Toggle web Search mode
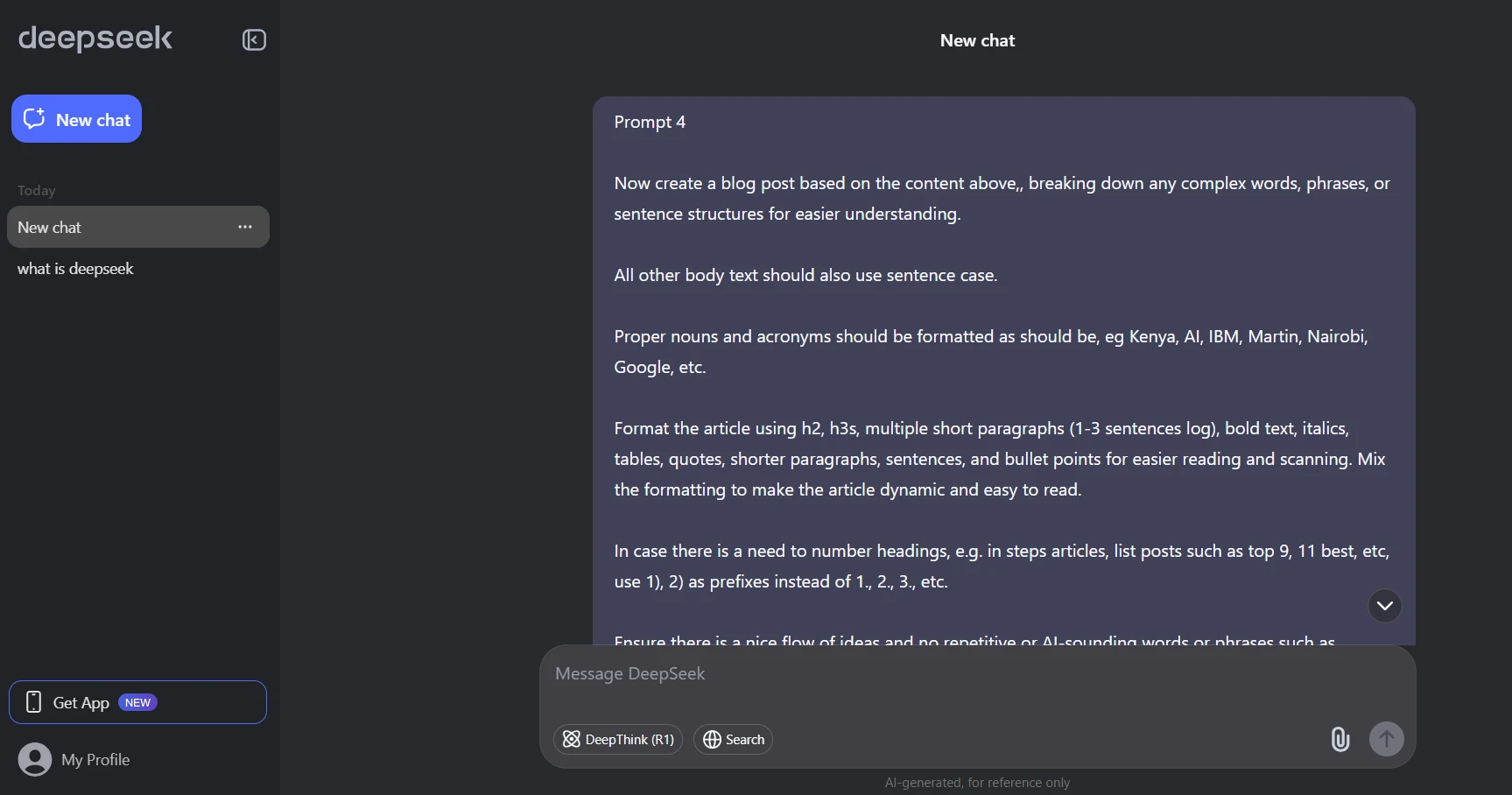Image resolution: width=1512 pixels, height=795 pixels. point(733,739)
